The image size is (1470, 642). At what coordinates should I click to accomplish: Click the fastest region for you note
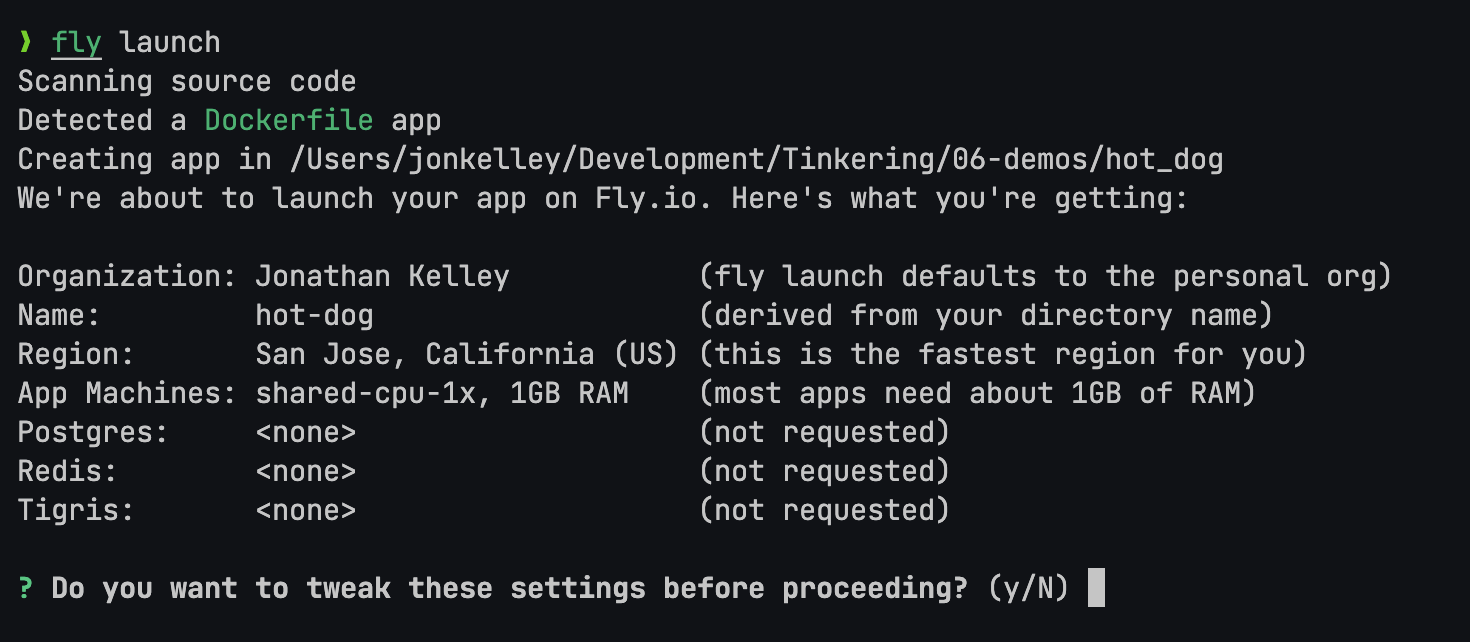1003,354
